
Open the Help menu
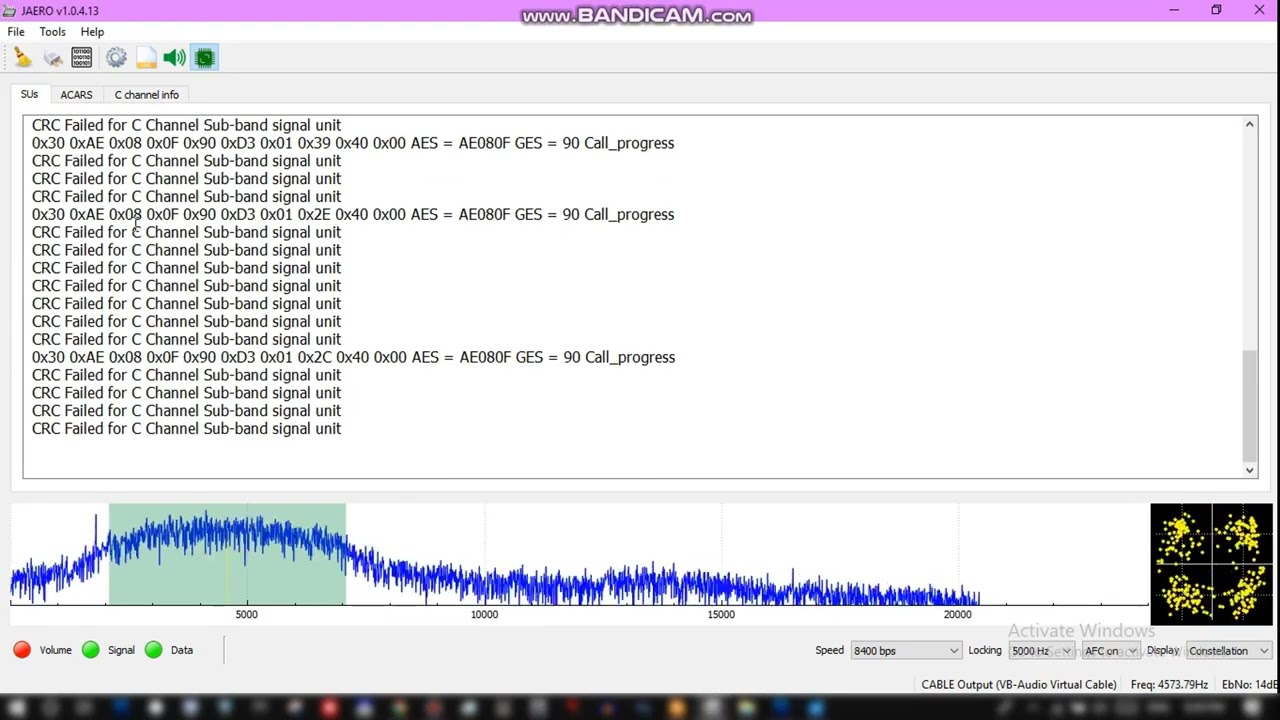tap(92, 32)
